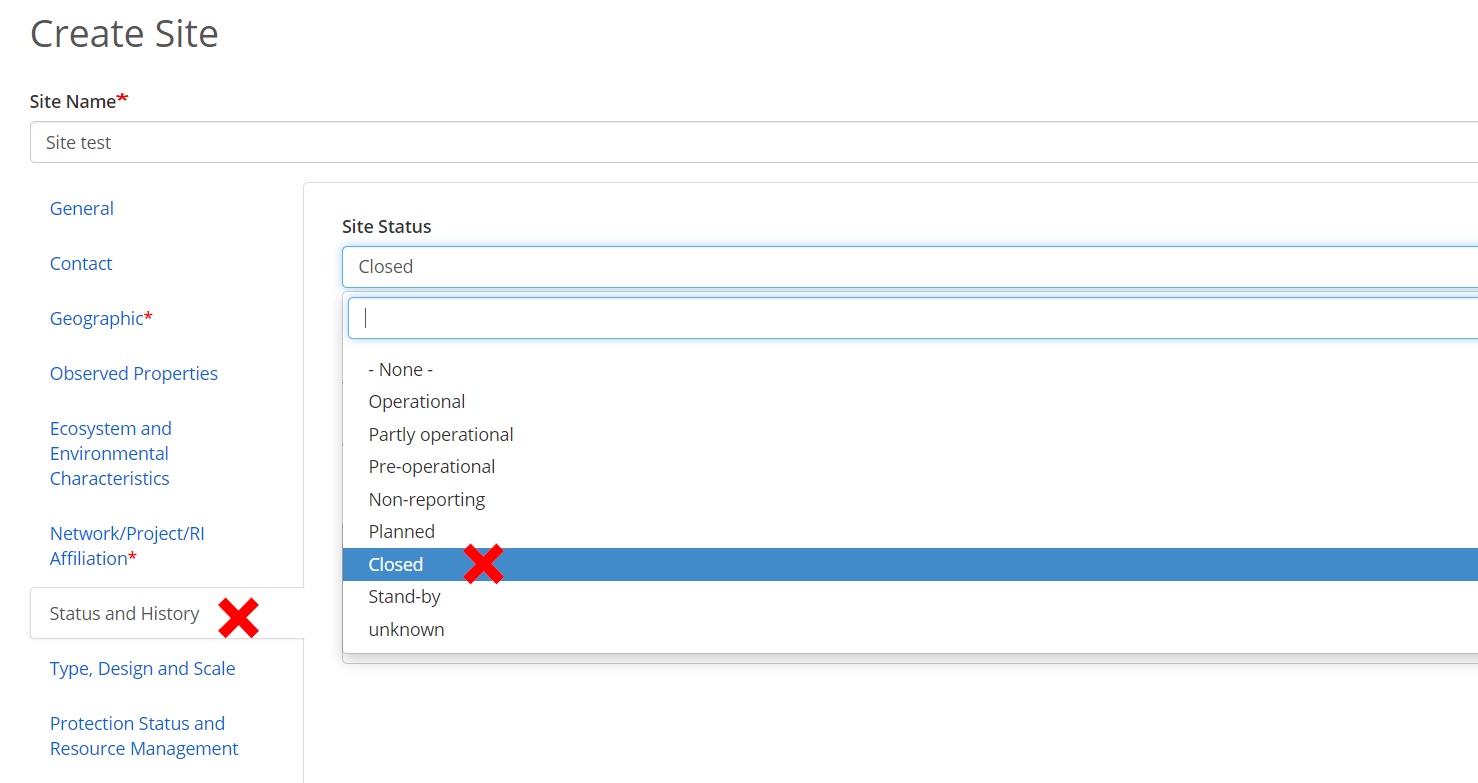Go to the Geographic tab

[x=97, y=318]
